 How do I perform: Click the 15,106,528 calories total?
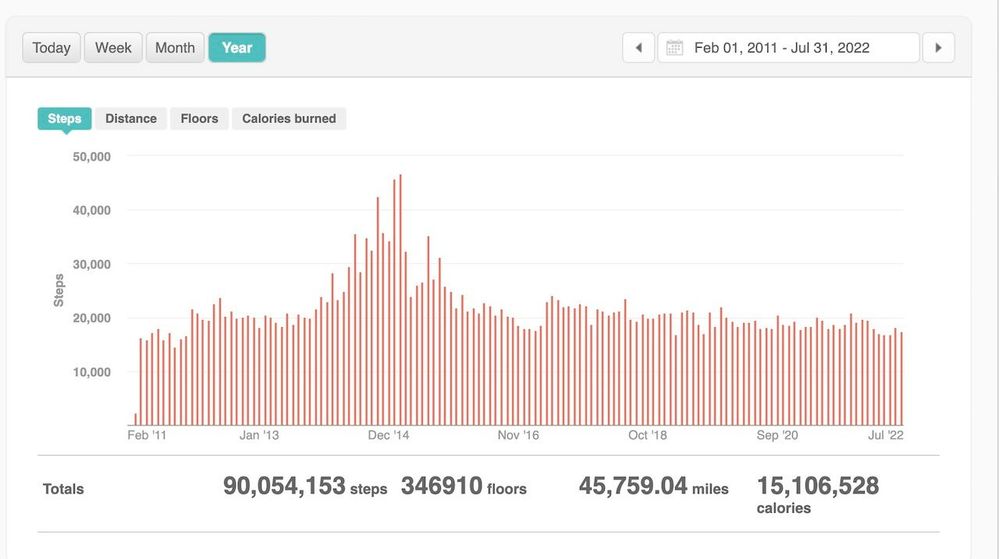[817, 487]
